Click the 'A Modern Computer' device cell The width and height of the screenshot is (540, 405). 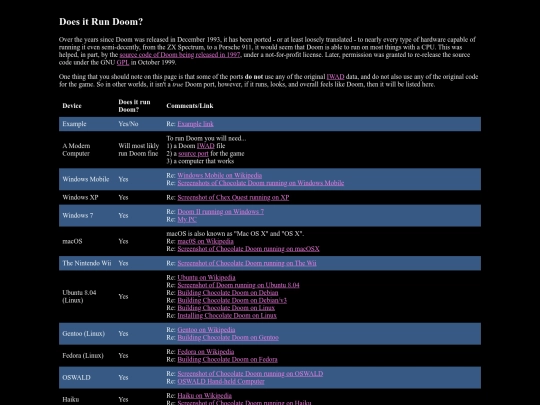(x=76, y=150)
